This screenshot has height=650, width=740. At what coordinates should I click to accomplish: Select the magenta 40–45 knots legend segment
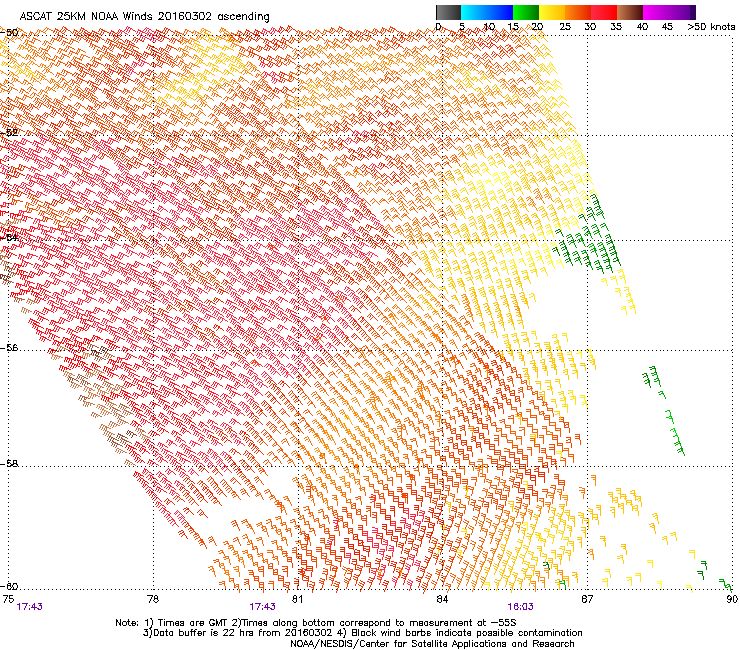click(x=656, y=12)
